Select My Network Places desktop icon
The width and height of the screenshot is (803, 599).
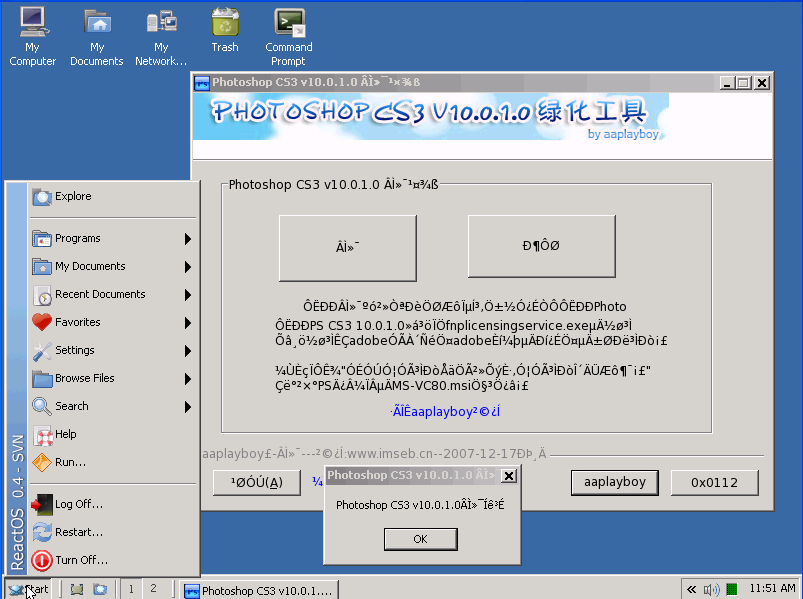coord(161,37)
